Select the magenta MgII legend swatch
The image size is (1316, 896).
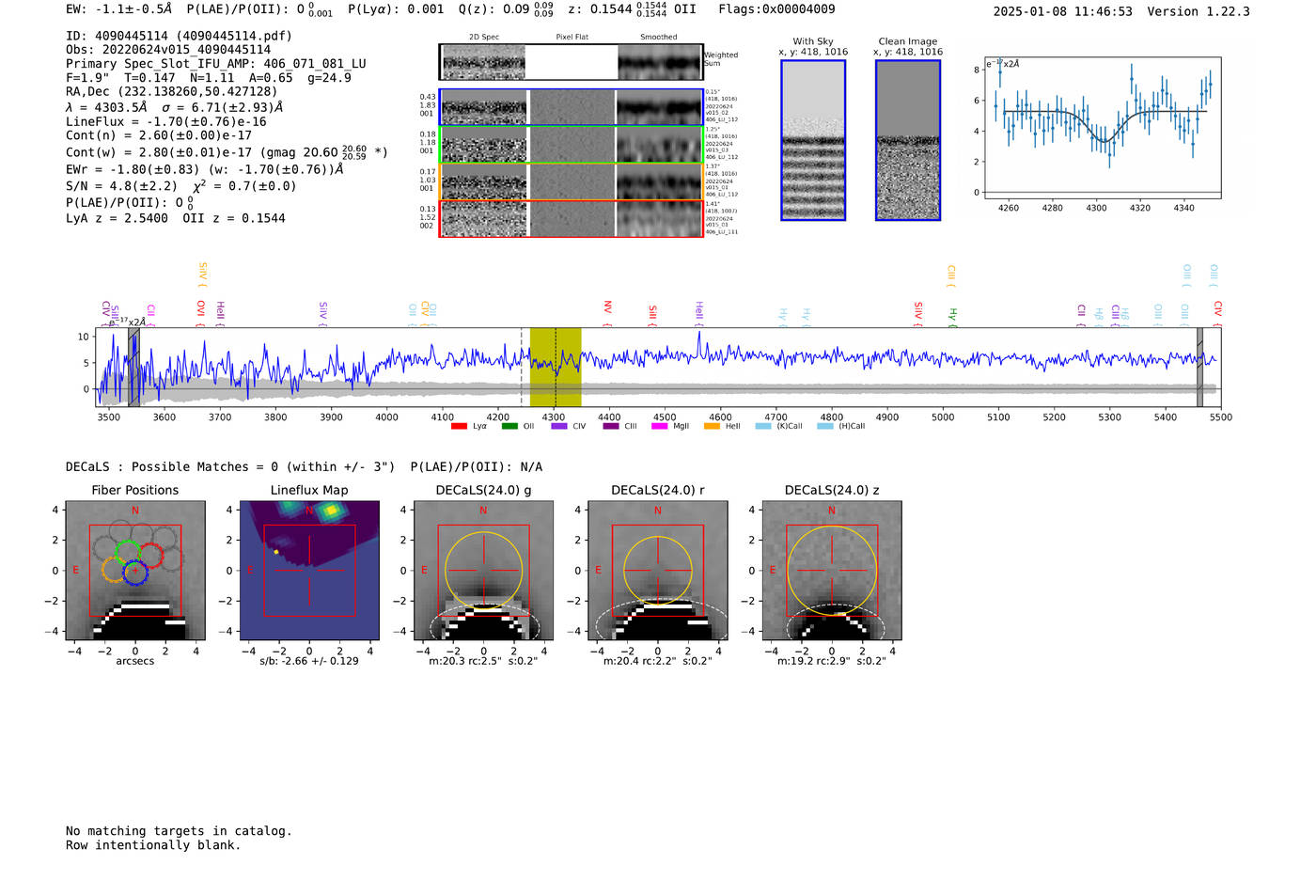pyautogui.click(x=659, y=426)
